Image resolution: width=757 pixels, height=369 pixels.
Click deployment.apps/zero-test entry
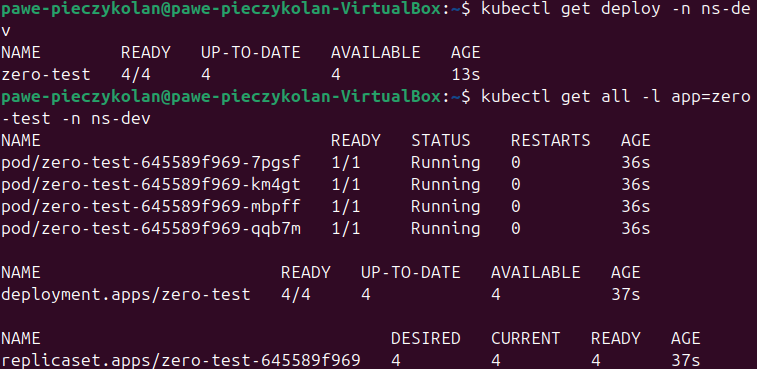click(126, 295)
